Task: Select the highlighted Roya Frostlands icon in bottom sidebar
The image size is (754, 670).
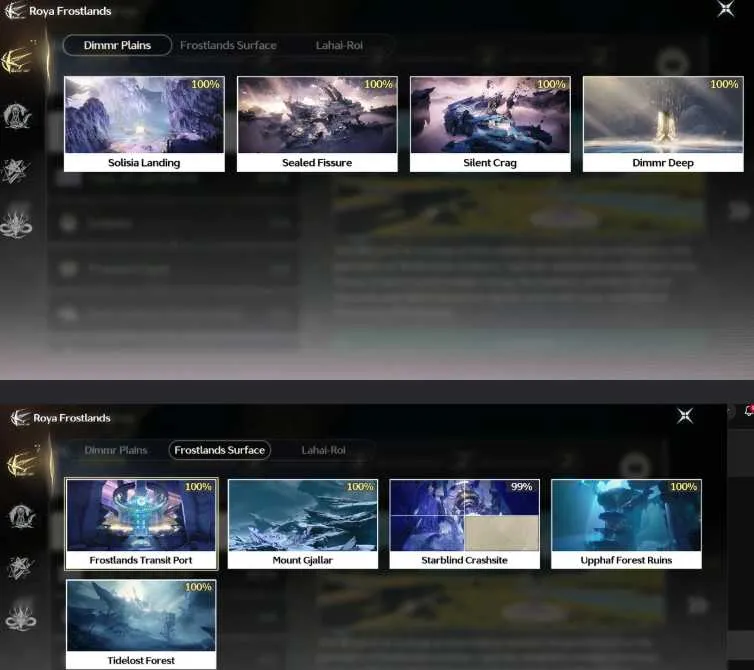Action: pyautogui.click(x=22, y=463)
